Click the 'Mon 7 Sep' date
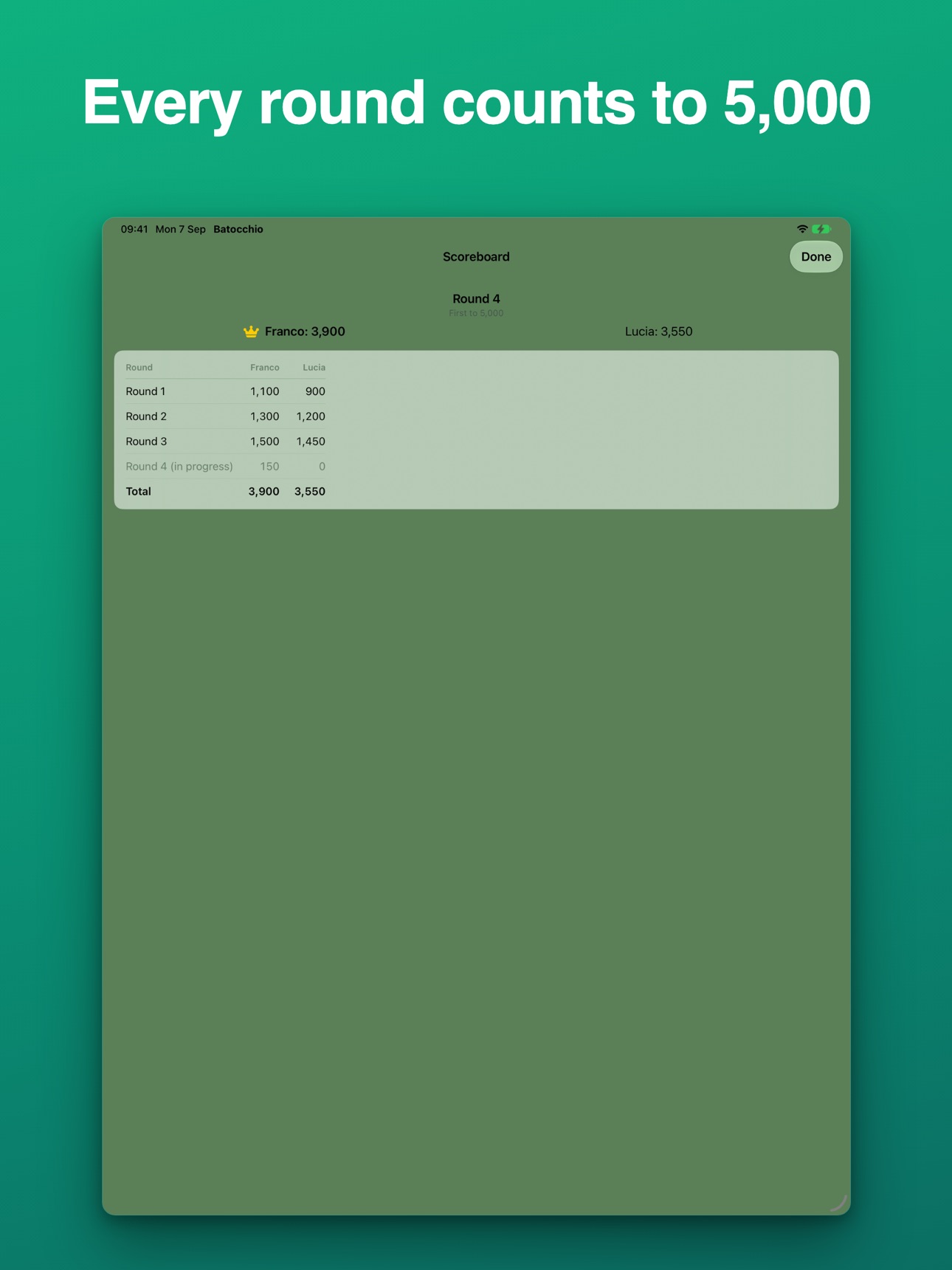This screenshot has width=952, height=1270. pyautogui.click(x=180, y=229)
